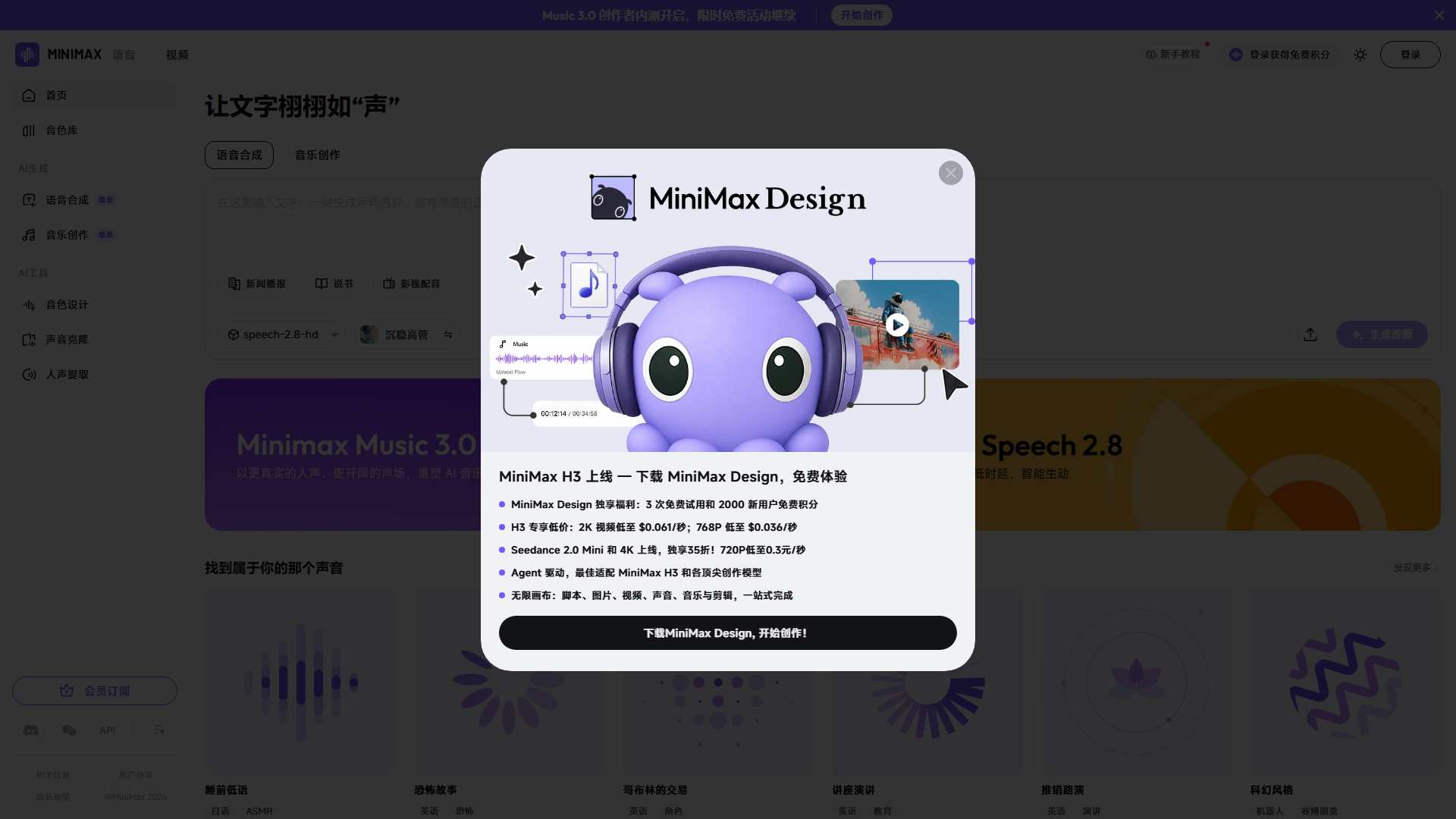Click 登录获得免费积分
The width and height of the screenshot is (1456, 819).
[1280, 55]
